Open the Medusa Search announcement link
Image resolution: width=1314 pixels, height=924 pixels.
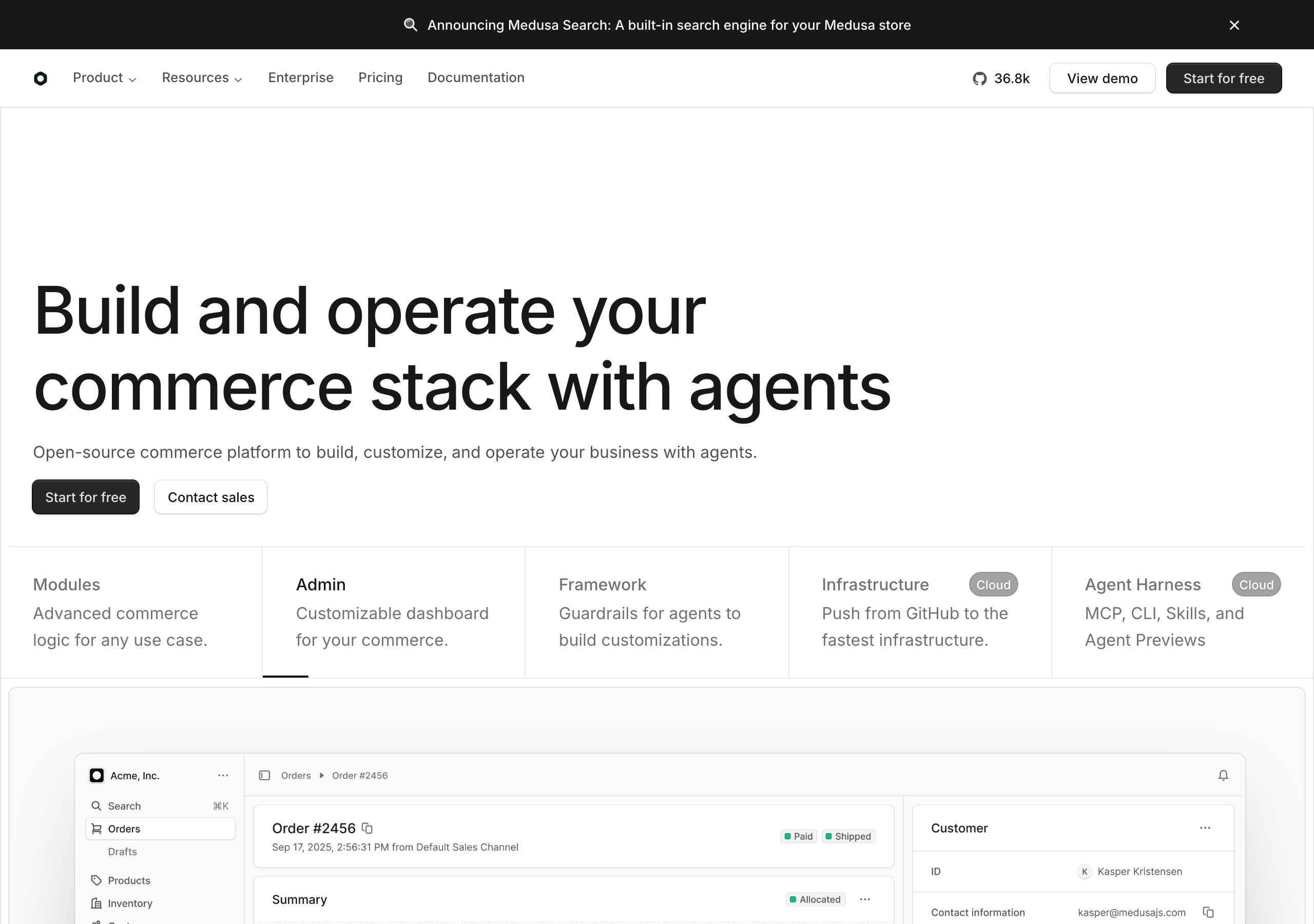point(669,25)
